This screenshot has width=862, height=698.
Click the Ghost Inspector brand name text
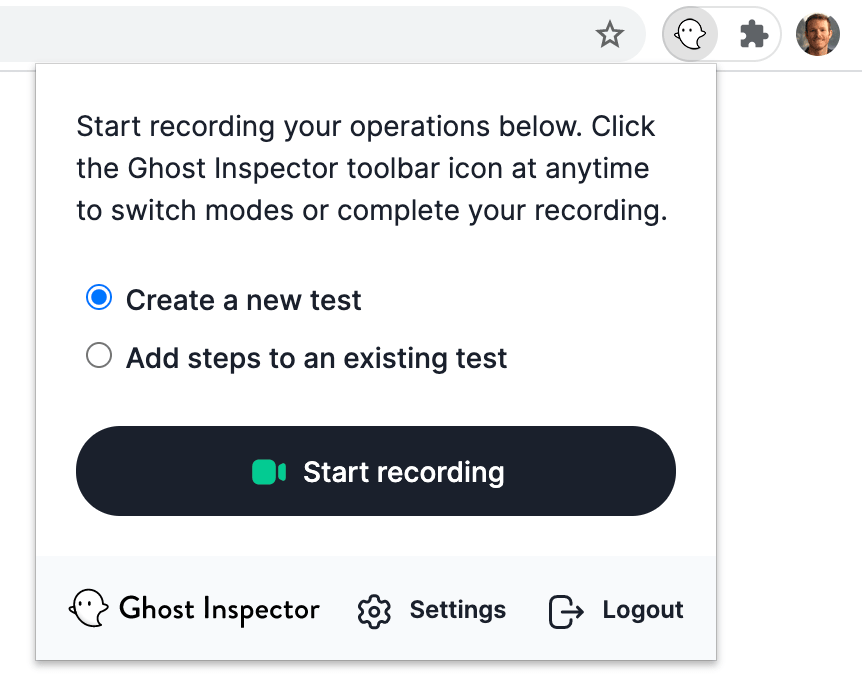pos(218,608)
